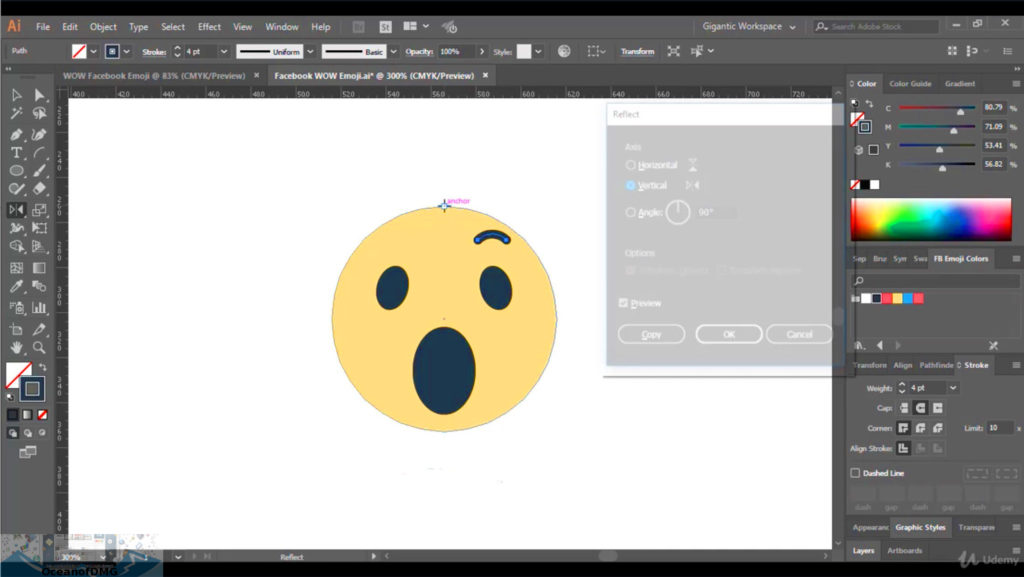Open Recolor Artwork from control bar
This screenshot has width=1024, height=577.
point(564,51)
